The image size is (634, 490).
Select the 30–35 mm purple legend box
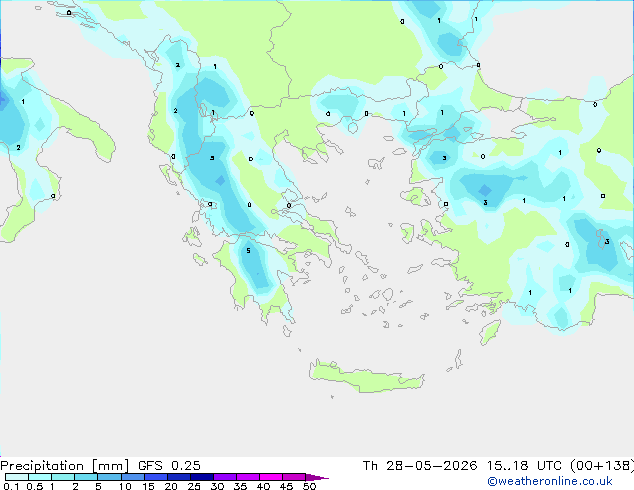(x=224, y=477)
